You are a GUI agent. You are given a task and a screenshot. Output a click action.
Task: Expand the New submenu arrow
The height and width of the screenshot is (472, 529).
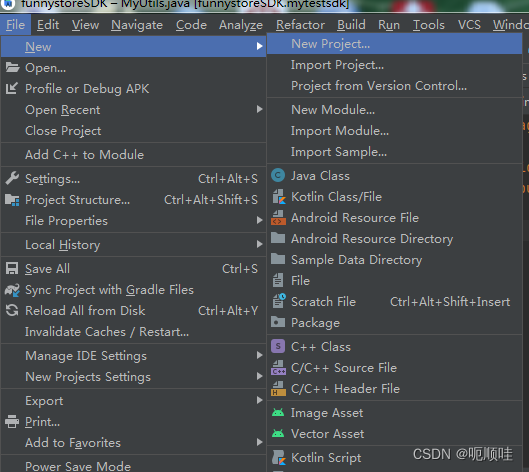point(259,46)
